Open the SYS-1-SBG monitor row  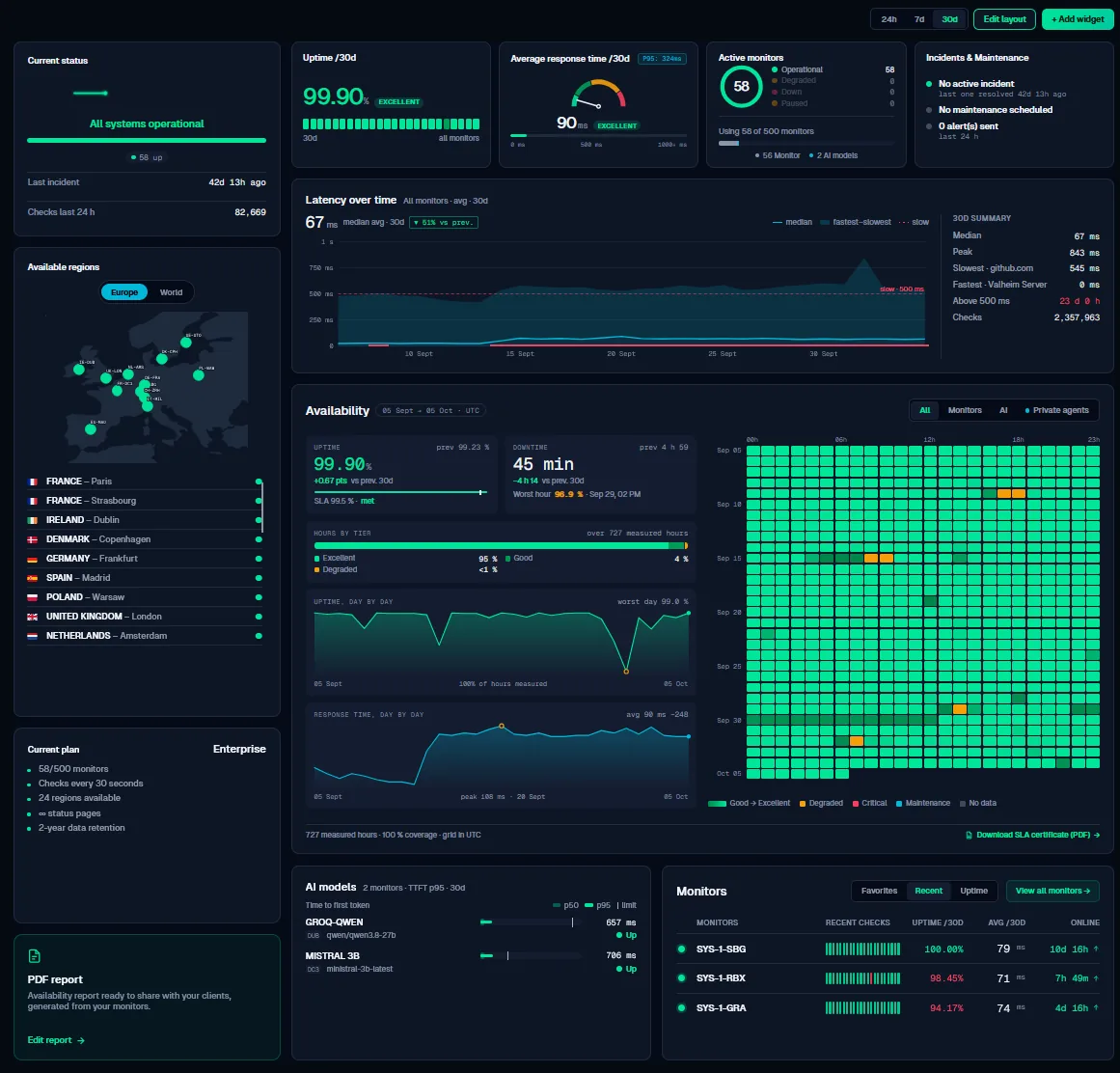888,949
